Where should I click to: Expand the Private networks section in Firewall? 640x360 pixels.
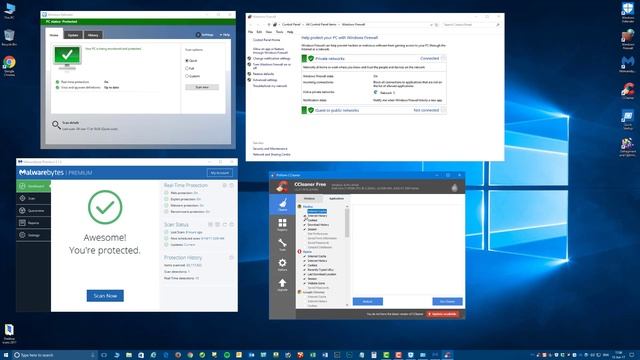click(443, 58)
